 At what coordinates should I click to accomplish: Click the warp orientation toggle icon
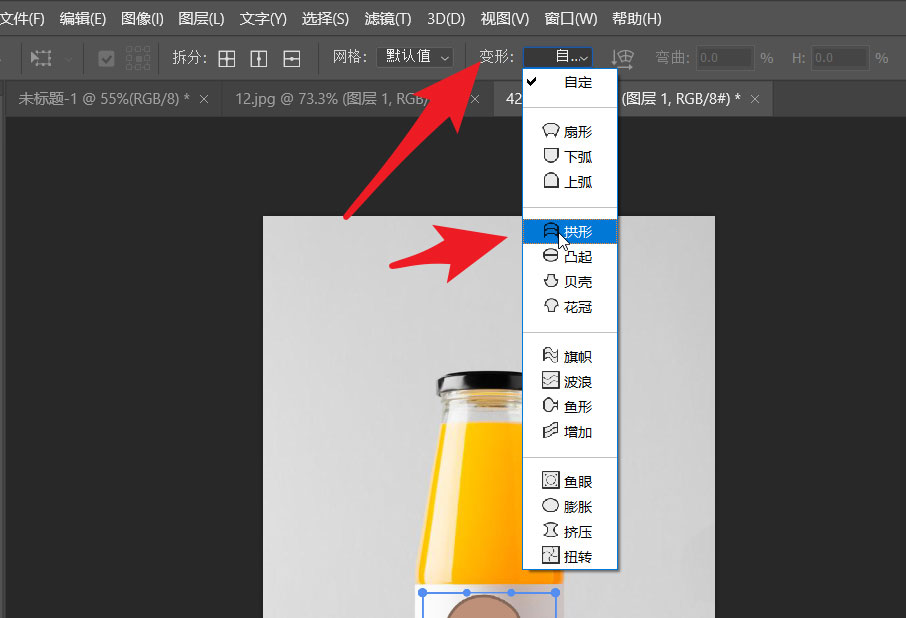622,58
